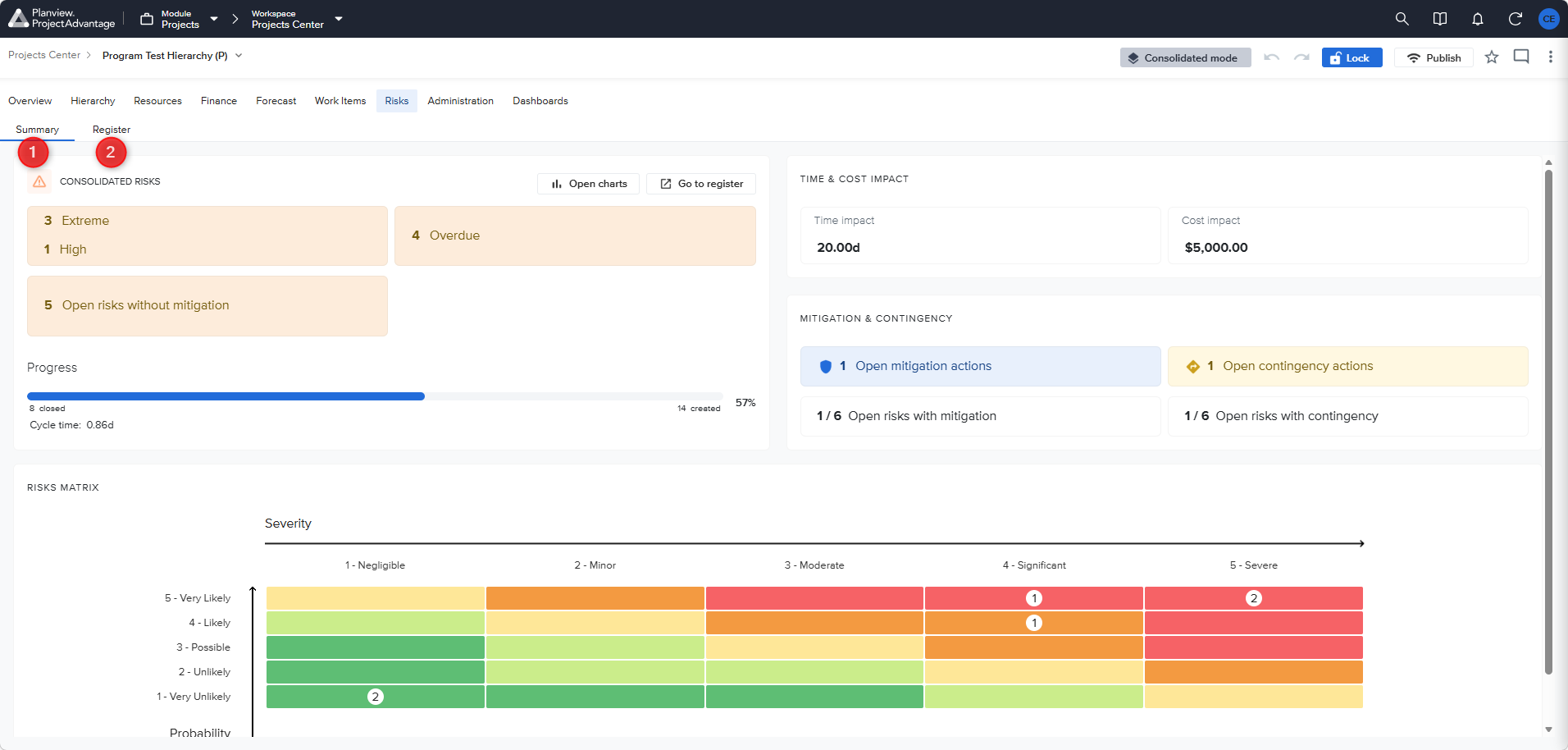
Task: Click the undo arrow icon
Action: point(1271,57)
